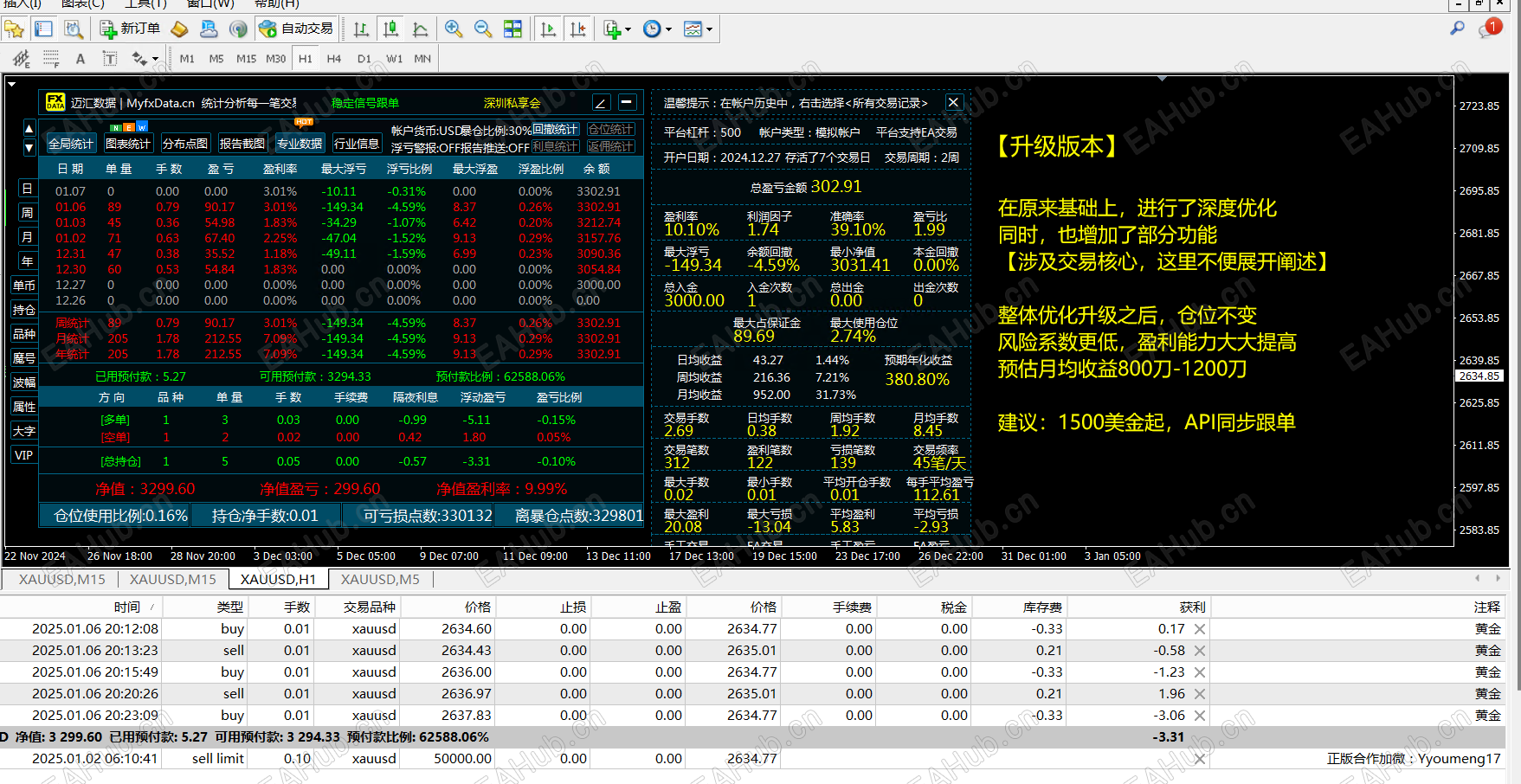Open the 全局统计 global statistics tab
This screenshot has height=784, width=1521.
[71, 144]
